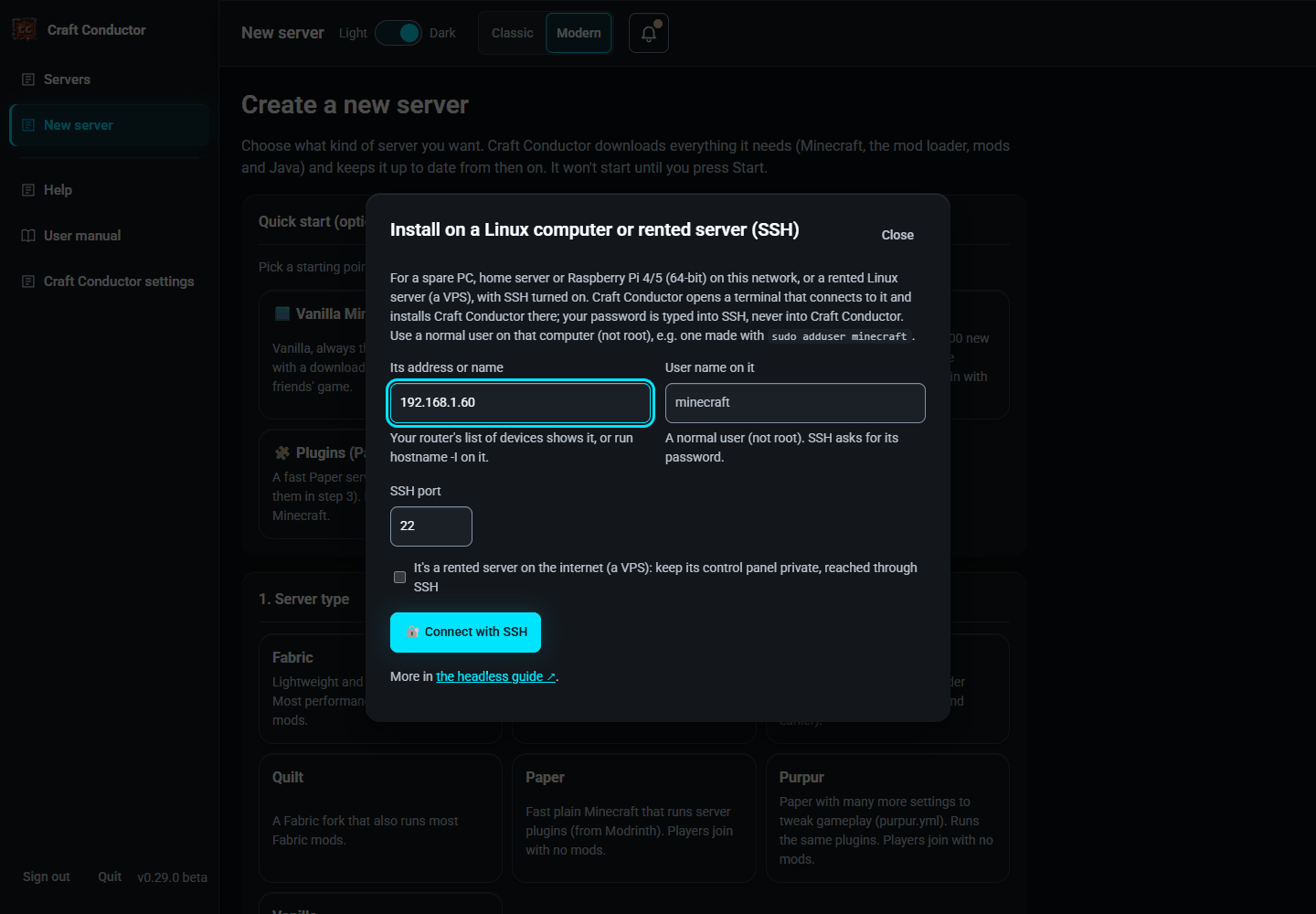
Task: Click the Vanilla card's blue block icon
Action: pos(282,314)
